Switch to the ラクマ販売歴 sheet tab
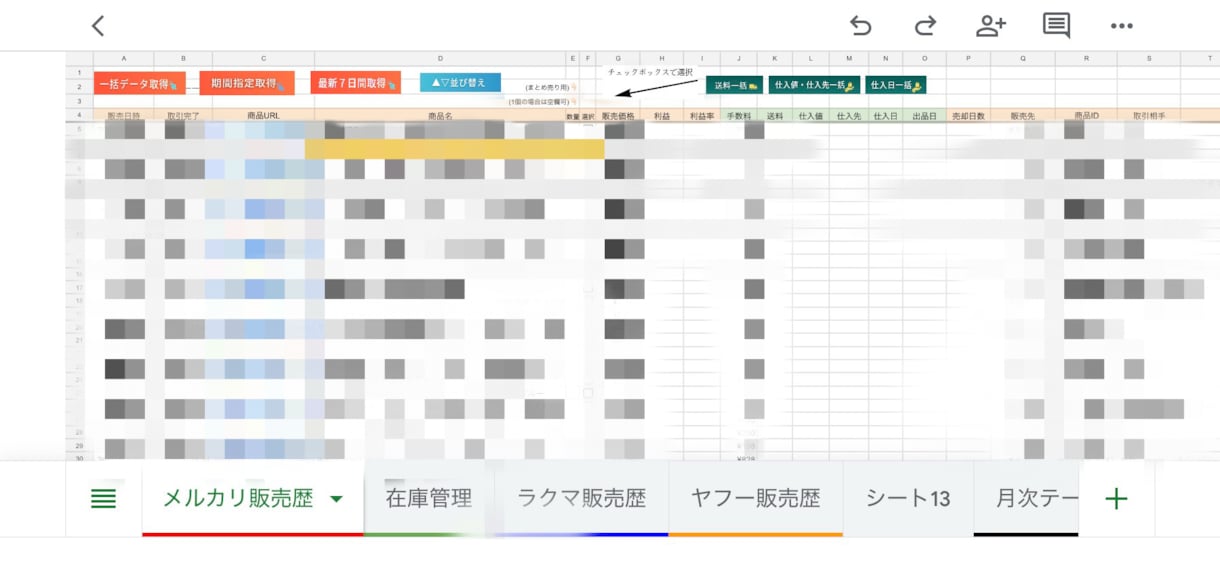This screenshot has width=1220, height=564. point(581,498)
